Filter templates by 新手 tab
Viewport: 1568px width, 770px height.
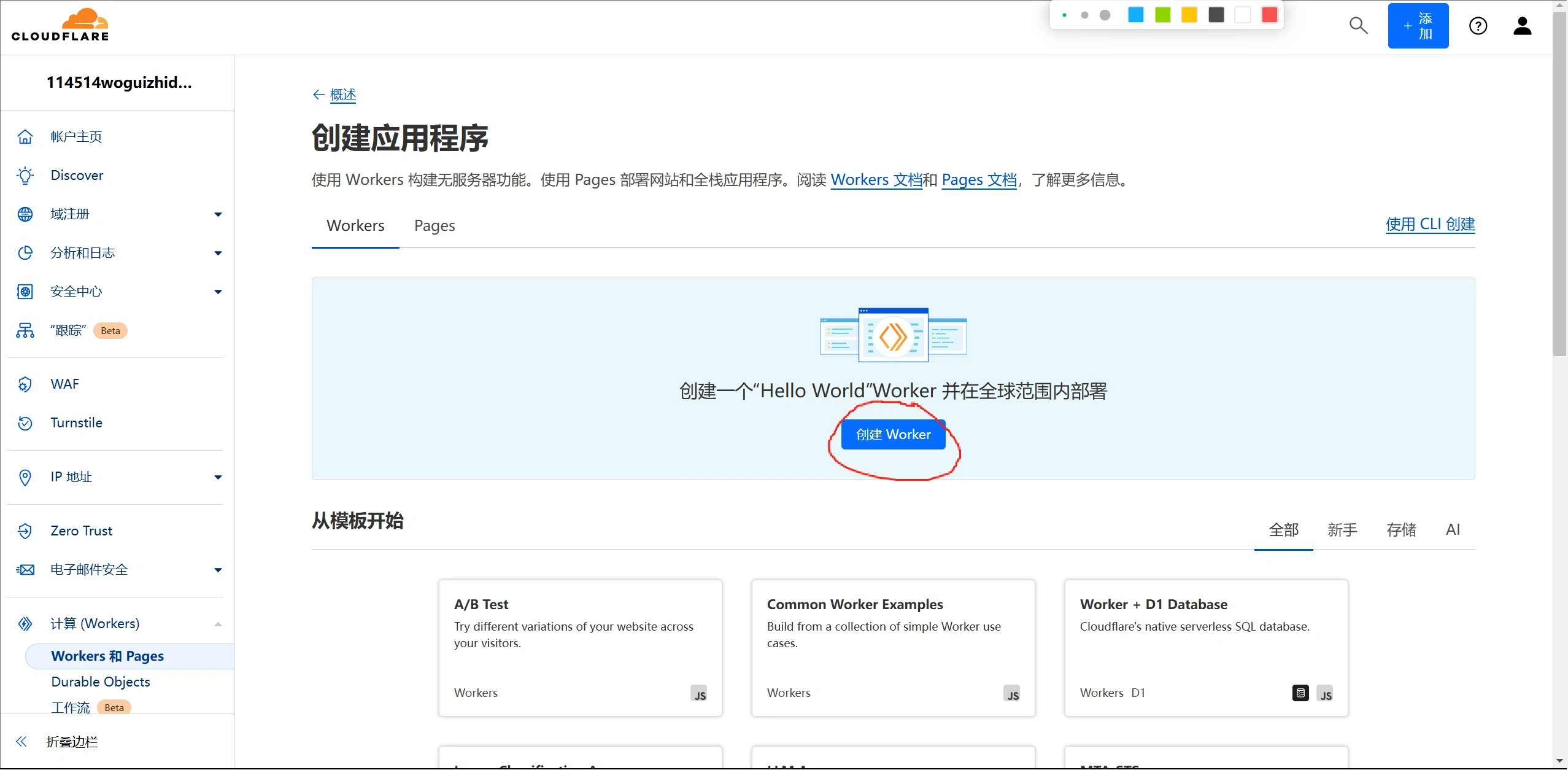pyautogui.click(x=1342, y=530)
